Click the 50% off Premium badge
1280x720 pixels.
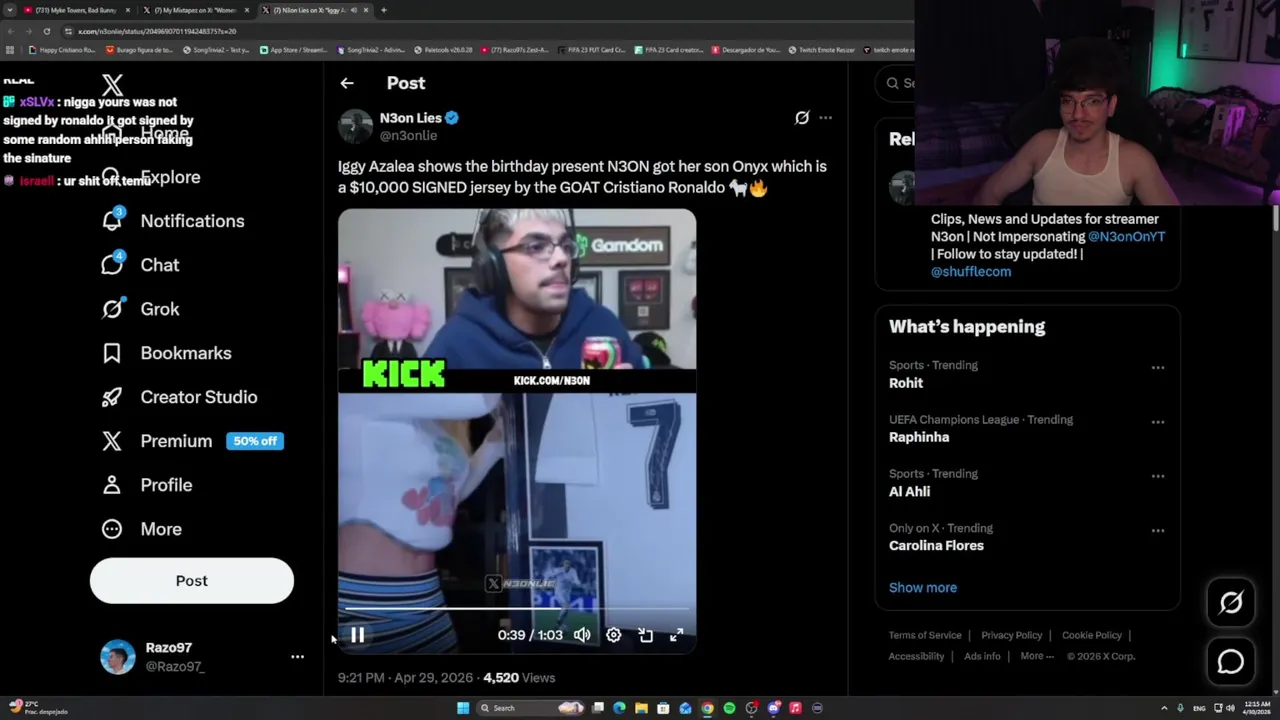255,441
